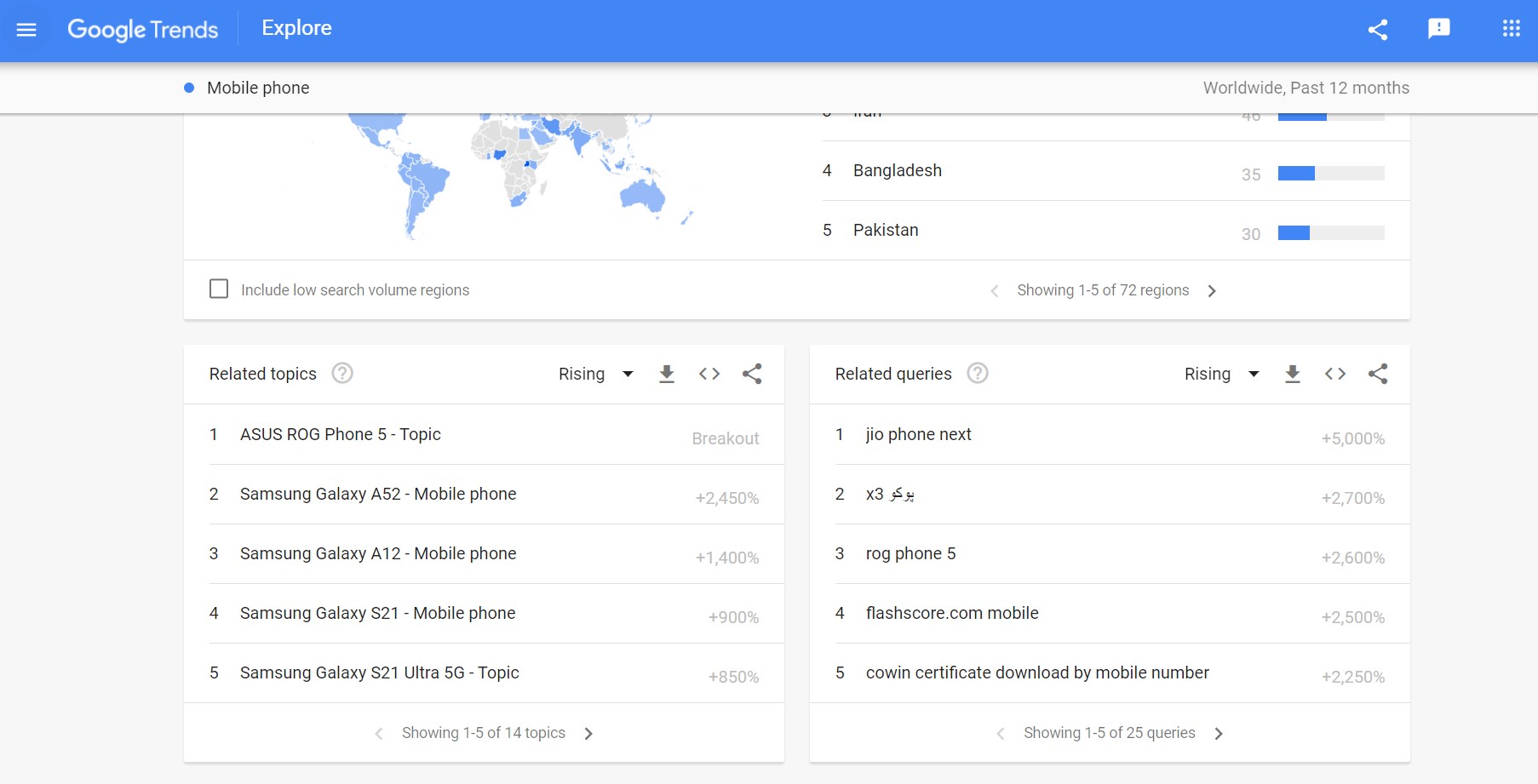Open the send feedback icon
This screenshot has width=1538, height=784.
click(x=1439, y=29)
